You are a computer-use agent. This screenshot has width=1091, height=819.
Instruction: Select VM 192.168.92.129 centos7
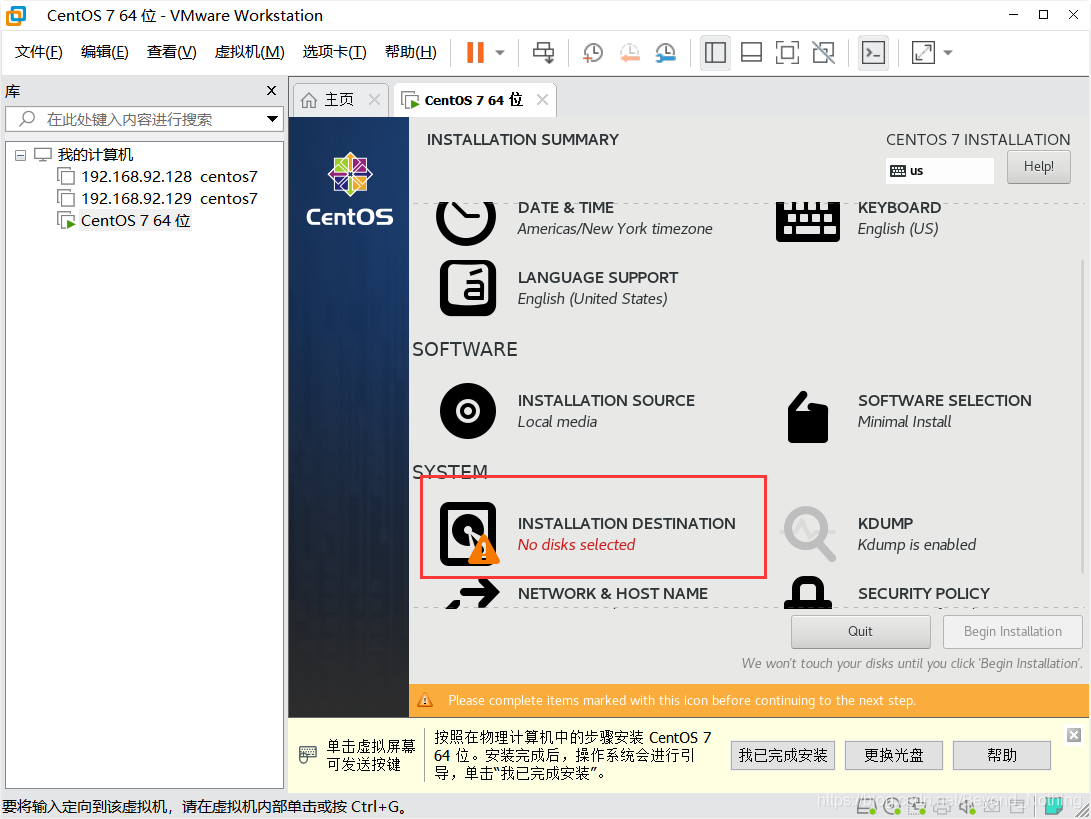pos(169,199)
